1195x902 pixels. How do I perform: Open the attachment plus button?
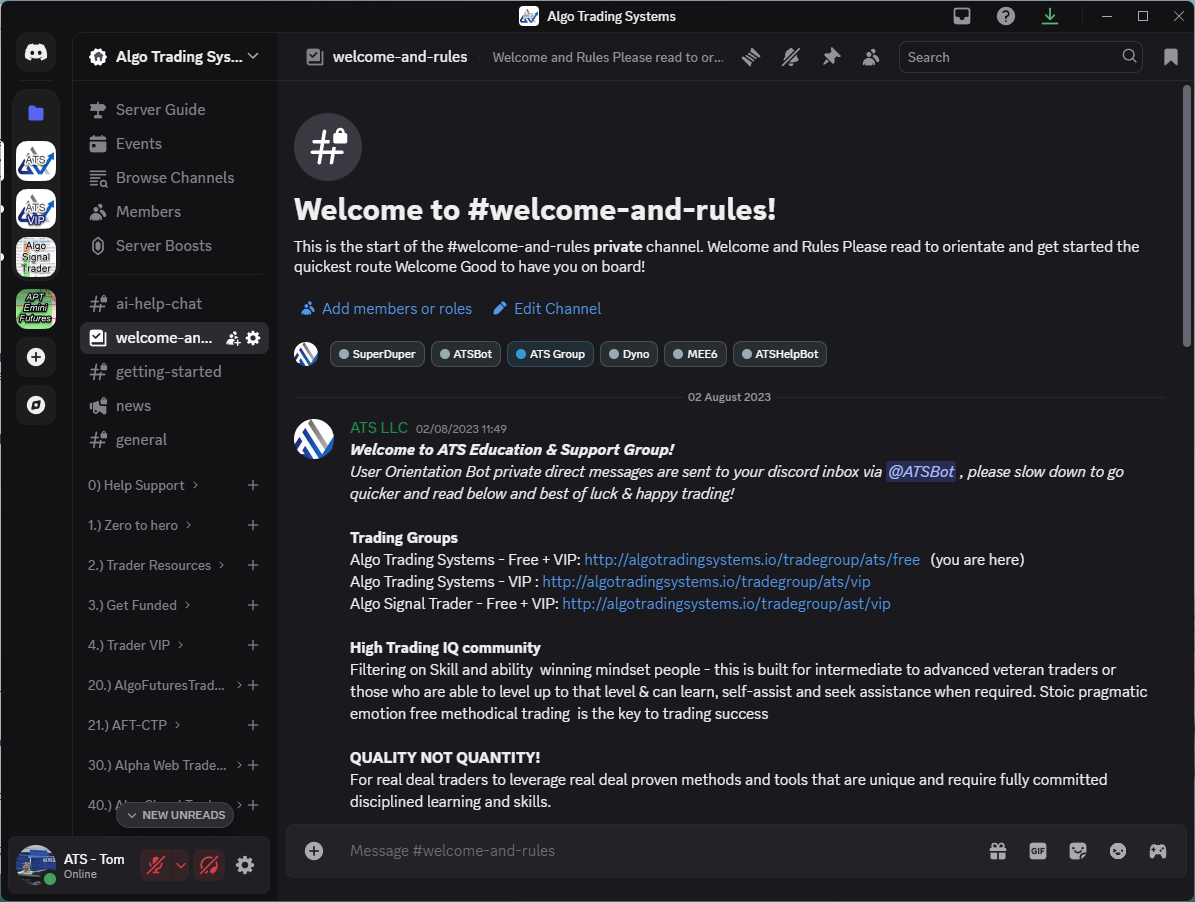click(x=314, y=851)
